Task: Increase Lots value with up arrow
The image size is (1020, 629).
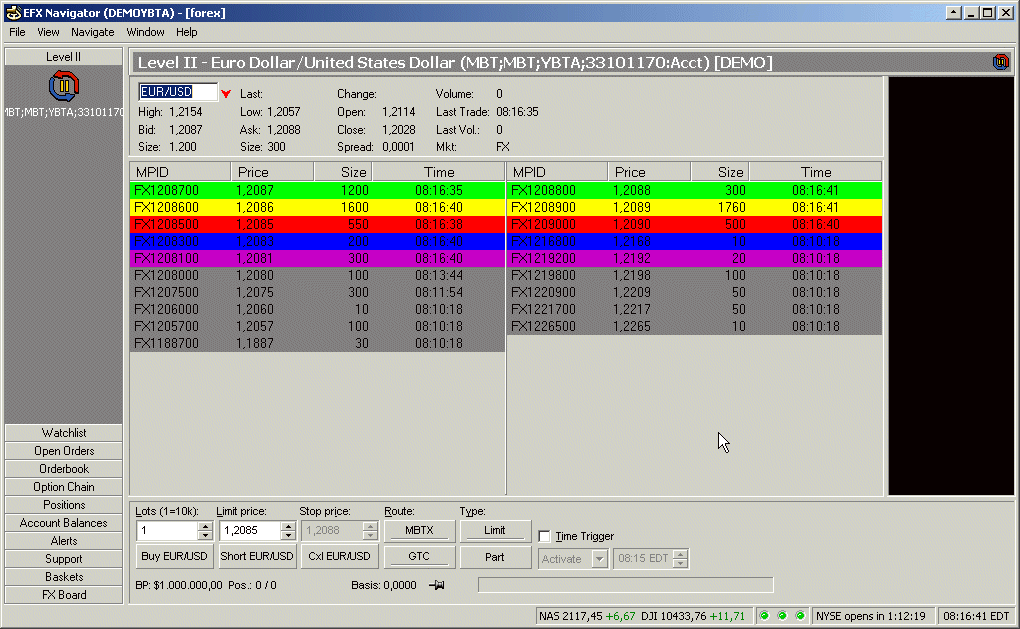Action: pos(205,526)
